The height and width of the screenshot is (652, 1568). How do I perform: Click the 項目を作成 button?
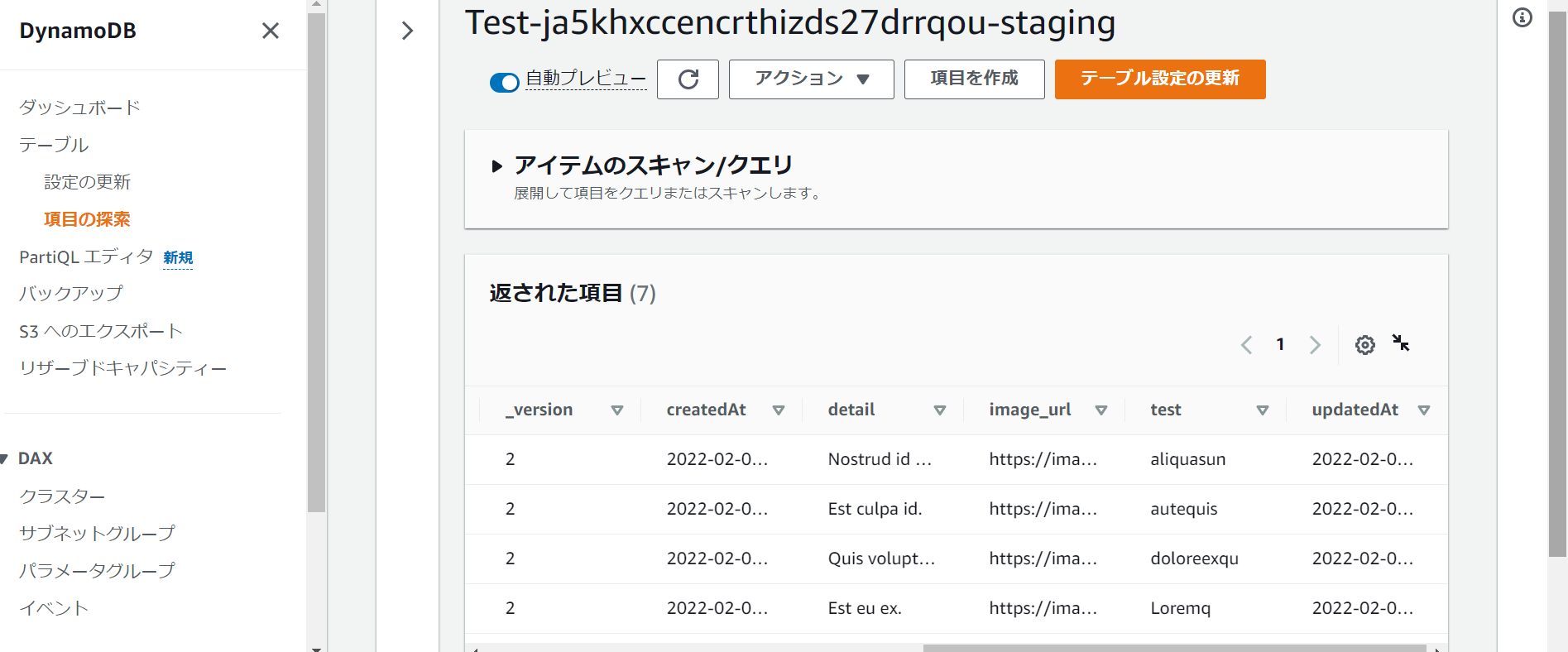[974, 79]
